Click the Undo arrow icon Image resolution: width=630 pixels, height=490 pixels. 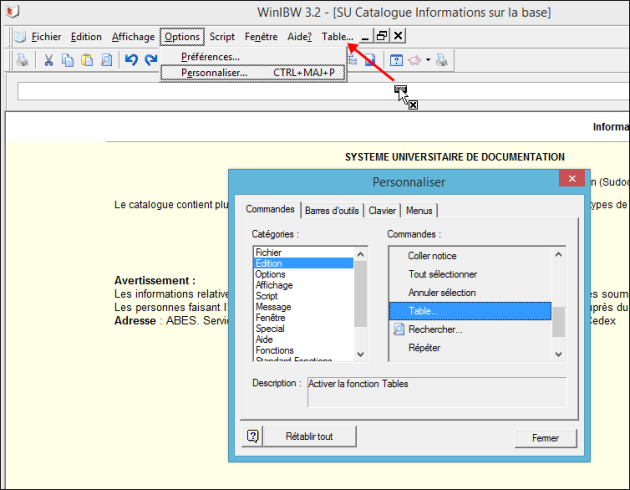(x=131, y=60)
